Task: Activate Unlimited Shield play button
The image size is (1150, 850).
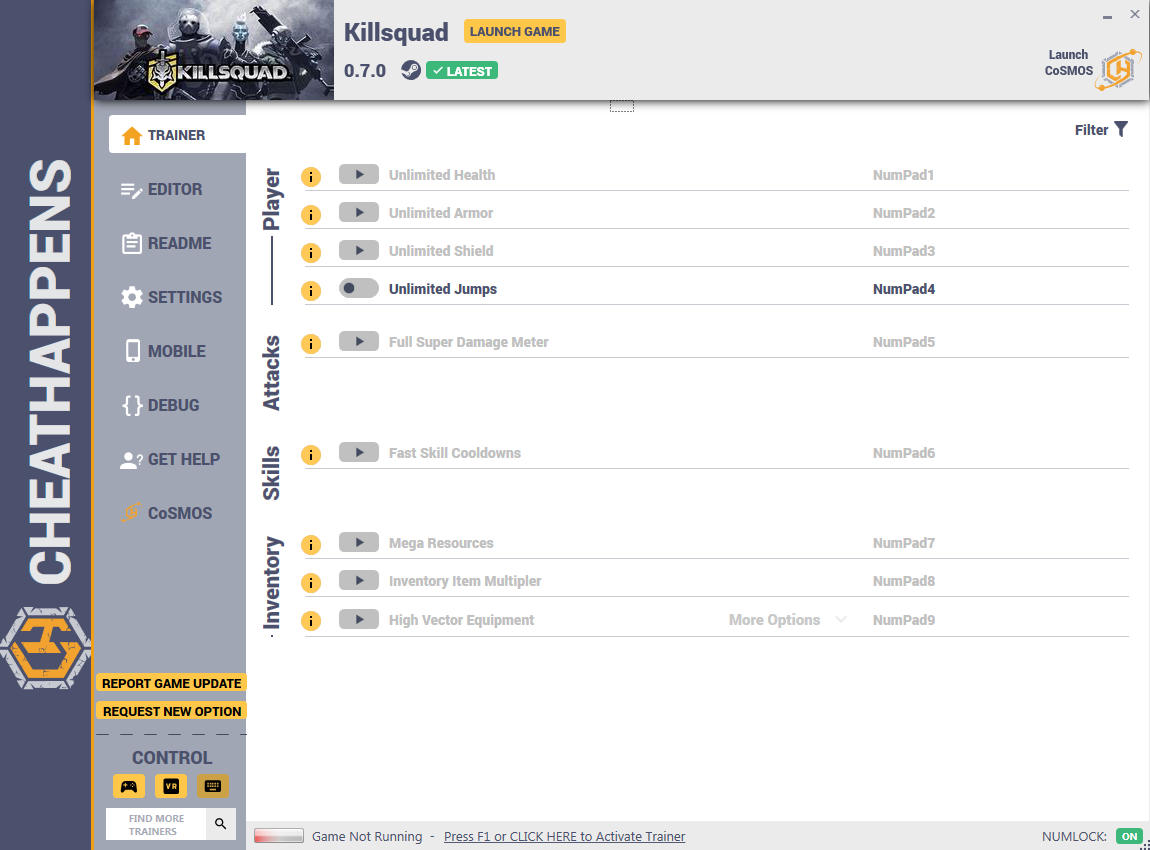Action: (359, 251)
